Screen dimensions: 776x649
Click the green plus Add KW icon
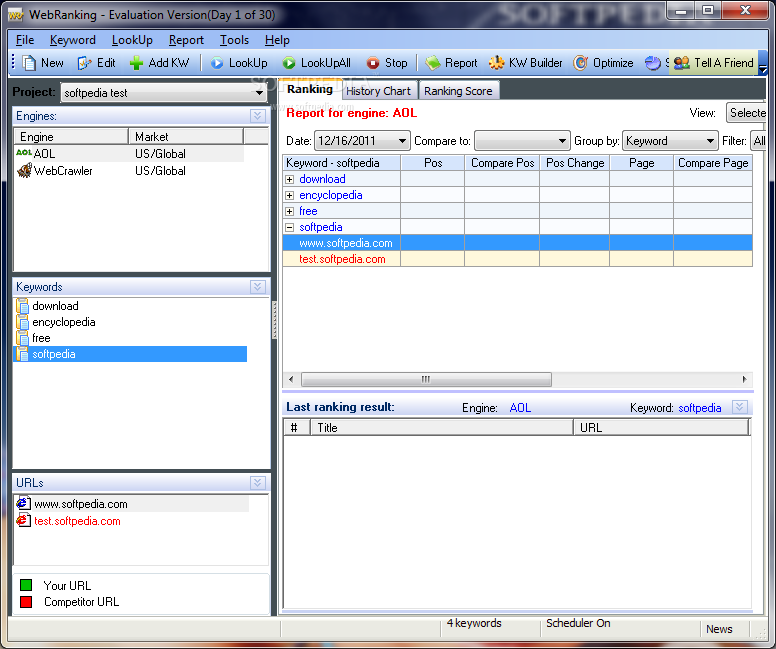(x=136, y=63)
